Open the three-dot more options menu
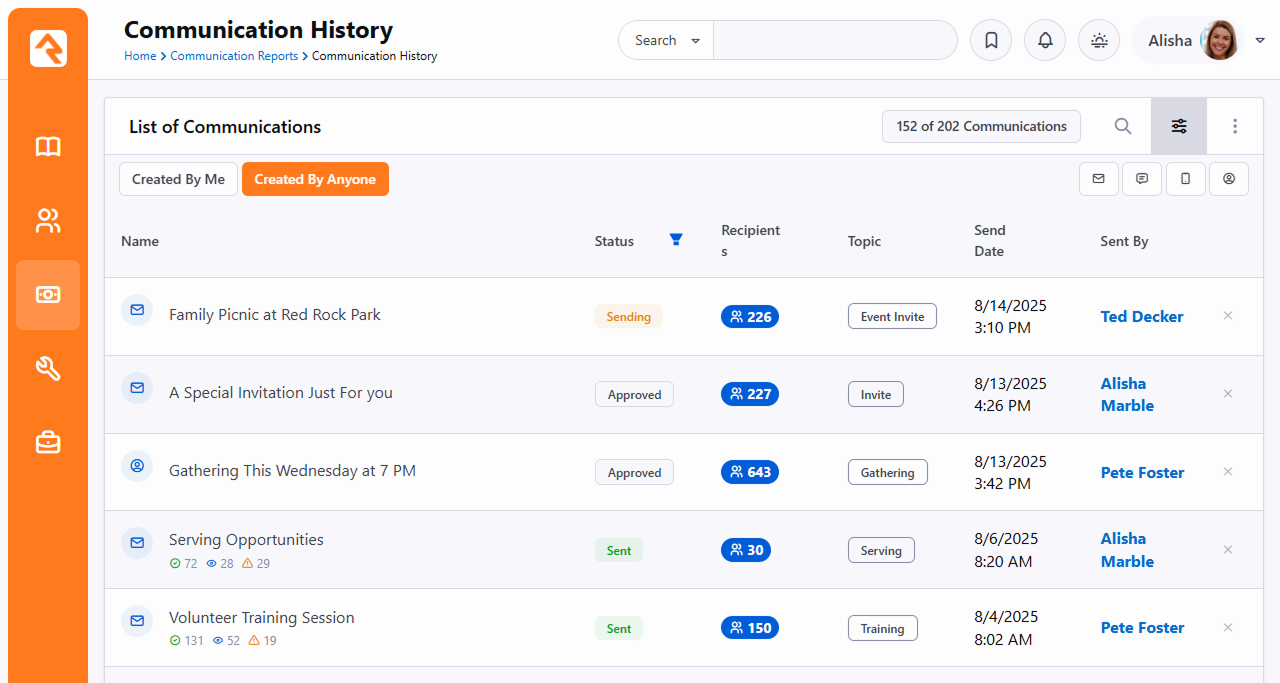1280x683 pixels. [1235, 126]
